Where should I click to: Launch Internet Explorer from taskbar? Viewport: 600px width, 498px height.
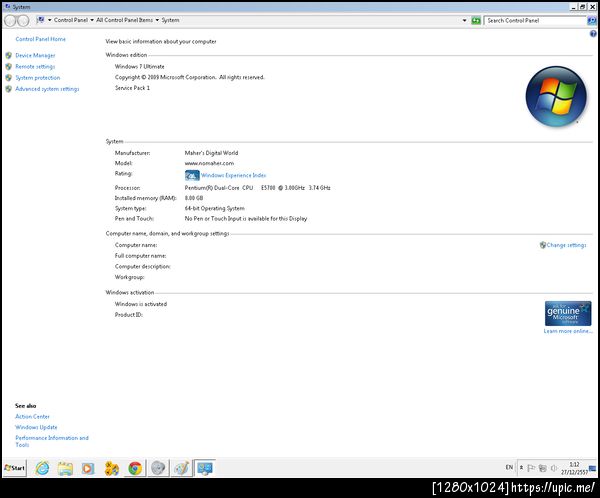click(x=42, y=468)
